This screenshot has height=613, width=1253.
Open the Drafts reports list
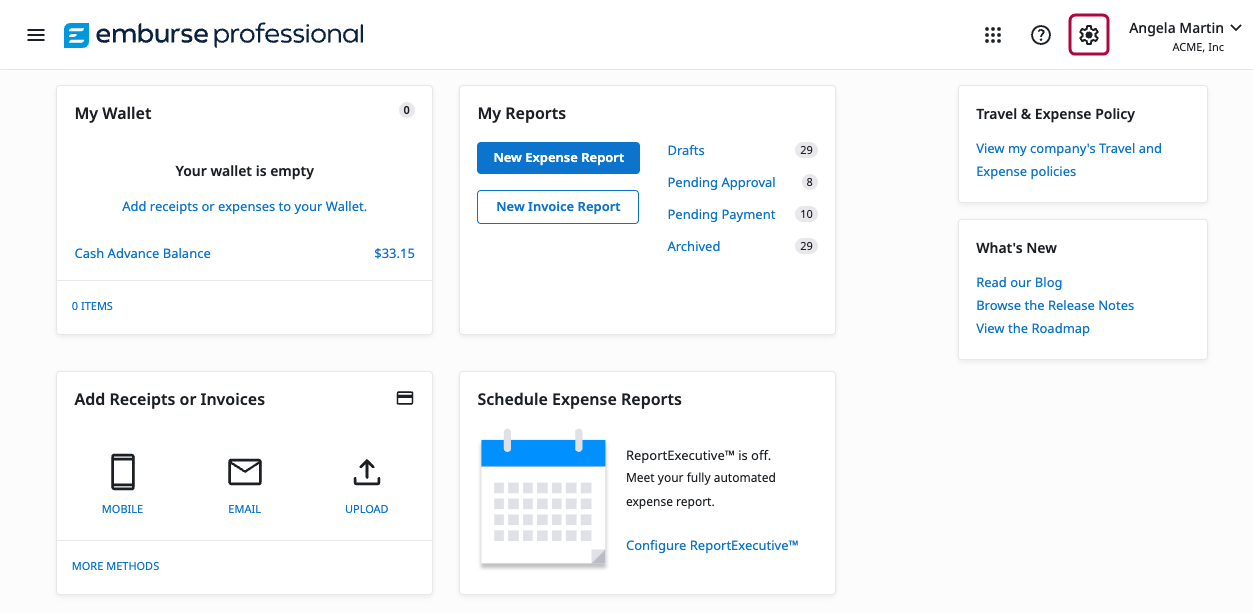(686, 150)
